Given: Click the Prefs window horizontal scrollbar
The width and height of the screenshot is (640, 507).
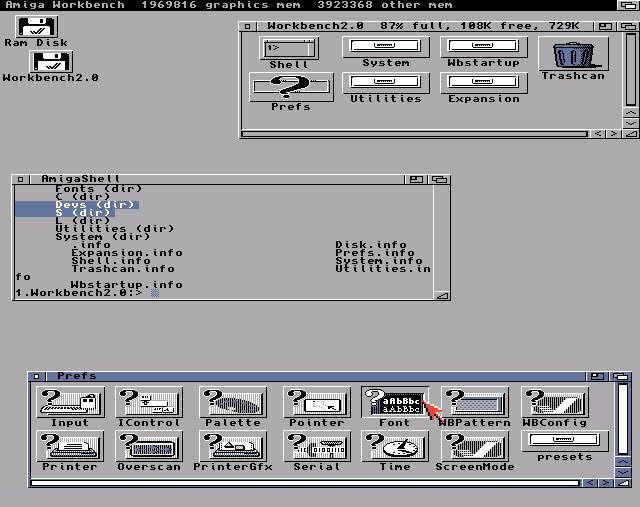Looking at the screenshot, I should [305, 483].
